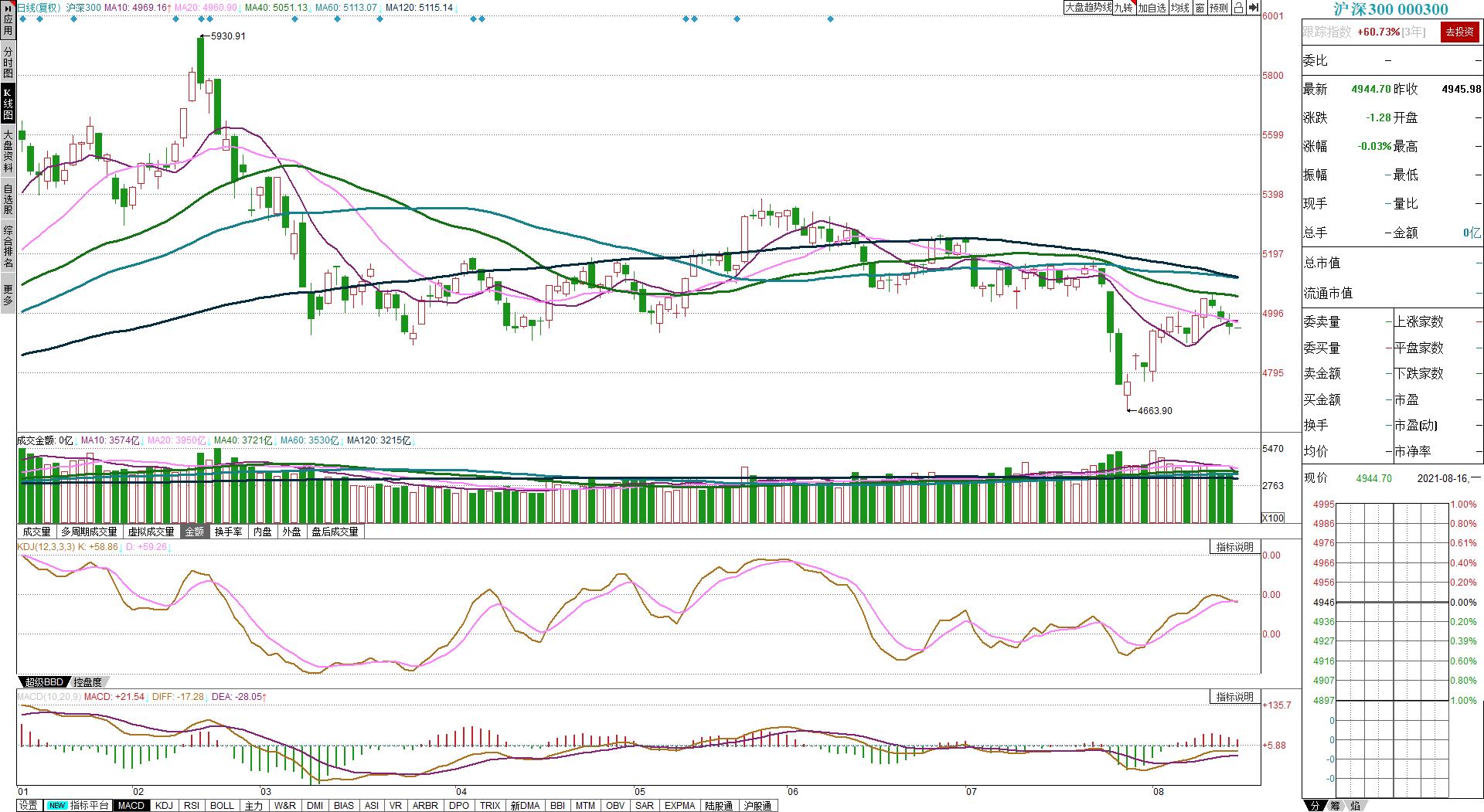The image size is (1484, 812).
Task: Select 陆股通 indicator tab
Action: pos(719,805)
